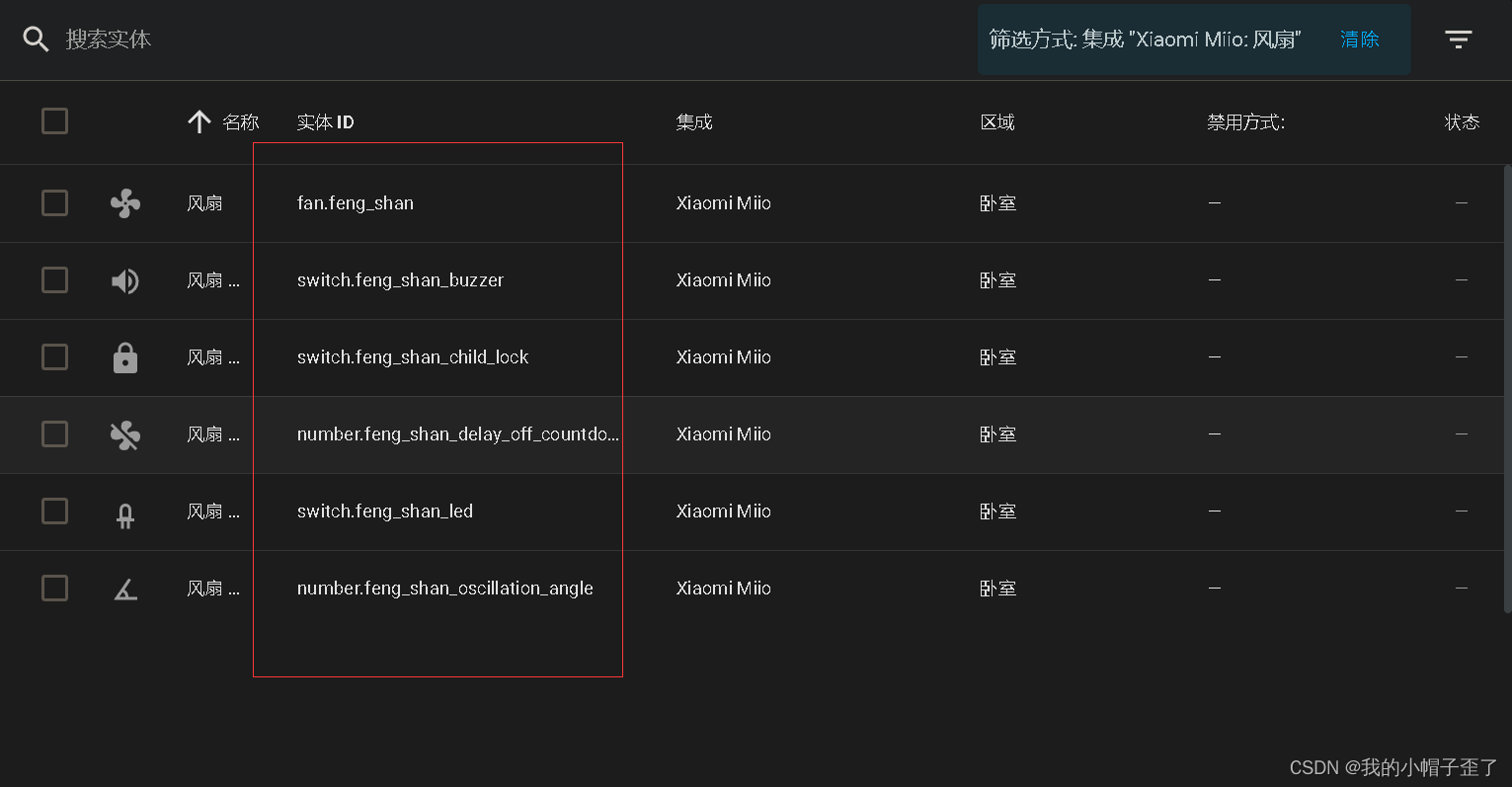The image size is (1512, 787).
Task: Click the speaker icon for the buzzer entity
Action: [125, 280]
